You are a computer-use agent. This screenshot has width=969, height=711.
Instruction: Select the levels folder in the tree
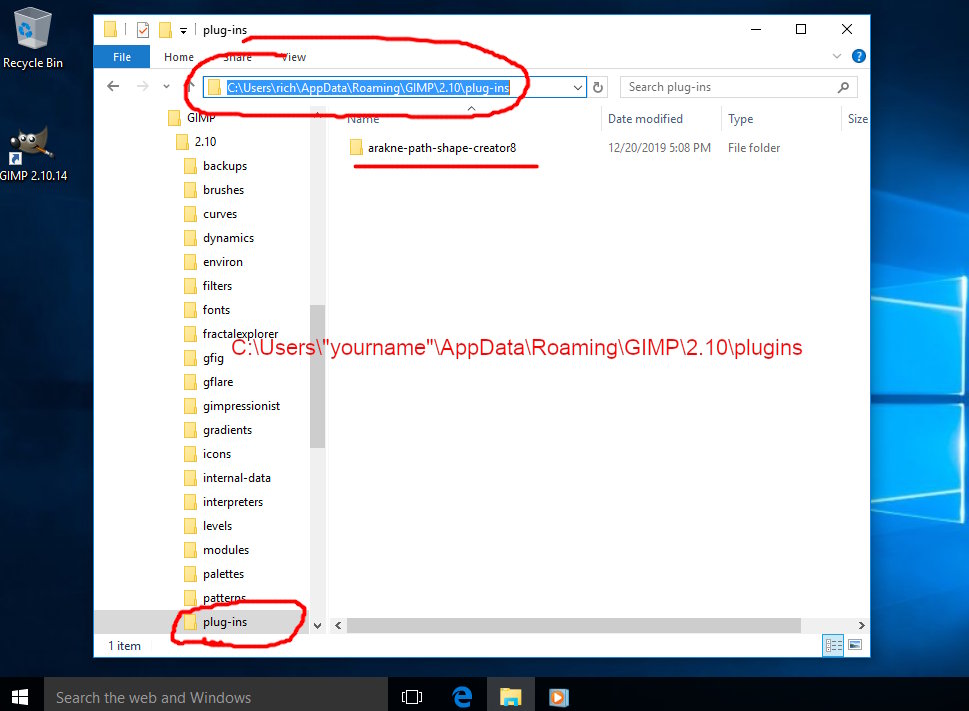coord(208,526)
